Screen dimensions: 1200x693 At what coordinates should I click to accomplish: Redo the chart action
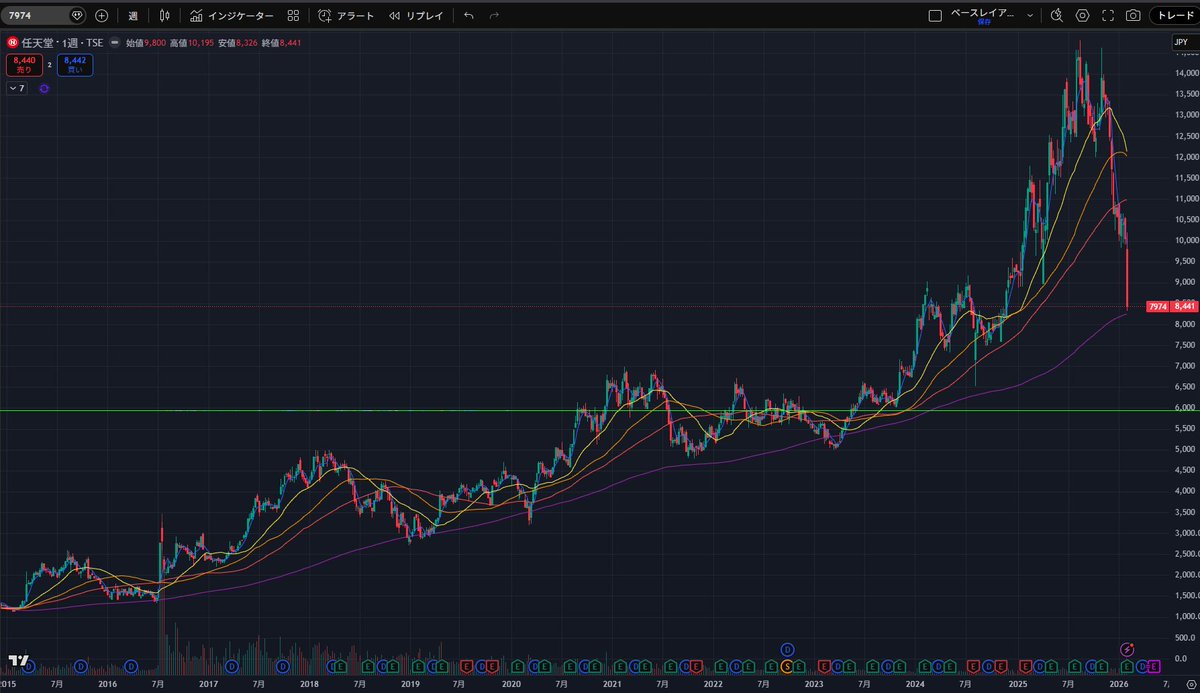[x=494, y=16]
